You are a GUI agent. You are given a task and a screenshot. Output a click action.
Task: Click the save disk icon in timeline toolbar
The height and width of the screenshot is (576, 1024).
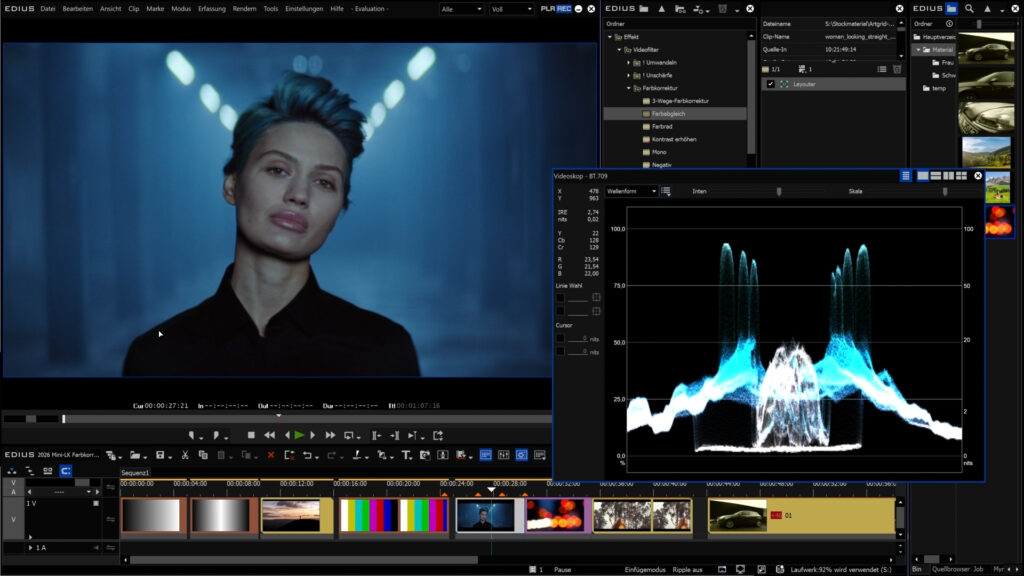point(160,455)
